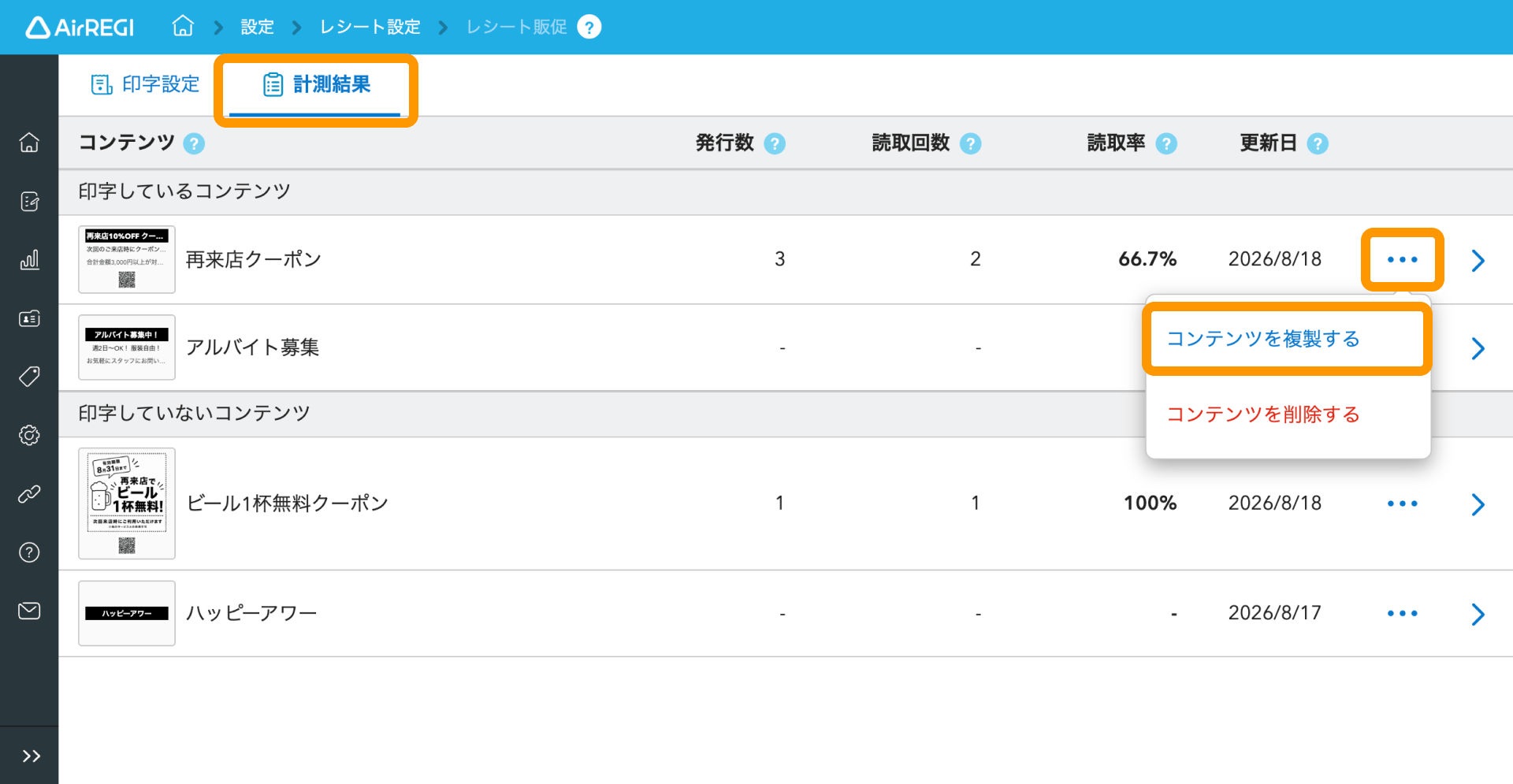
Task: Select the 再来店クーポン content name
Action: coord(254,259)
